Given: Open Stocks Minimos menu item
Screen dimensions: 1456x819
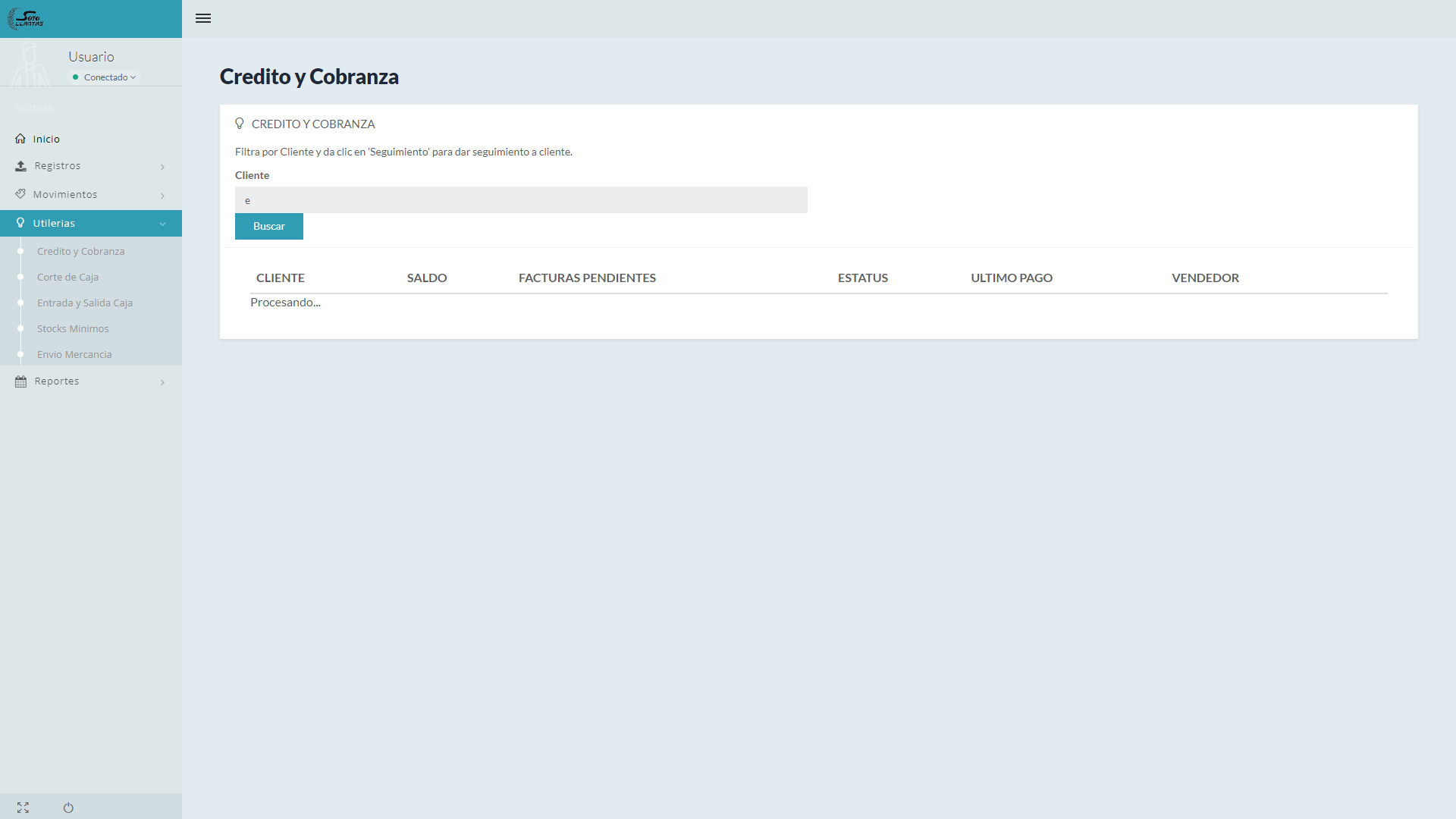Looking at the screenshot, I should click(73, 329).
